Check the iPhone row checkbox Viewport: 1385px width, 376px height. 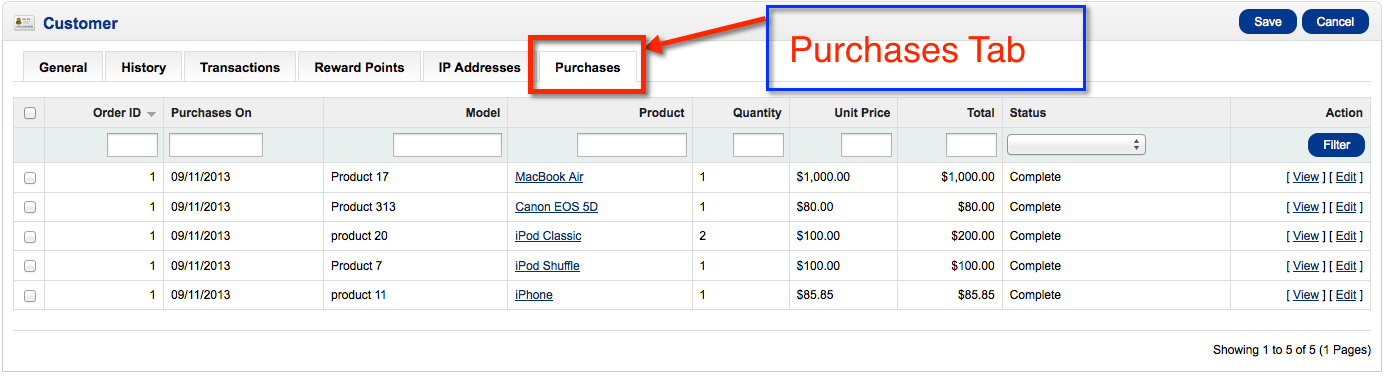[x=30, y=295]
